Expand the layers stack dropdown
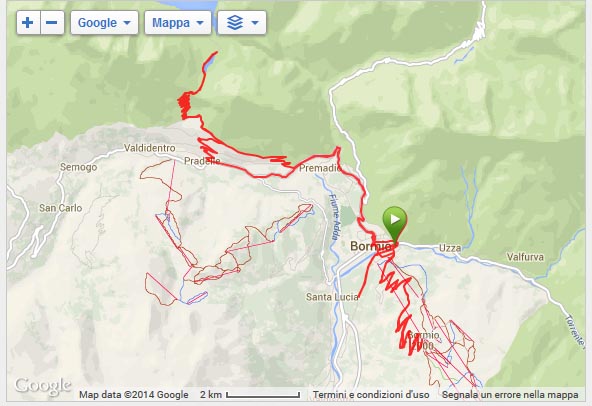Screen dimensions: 592x406 pyautogui.click(x=242, y=23)
